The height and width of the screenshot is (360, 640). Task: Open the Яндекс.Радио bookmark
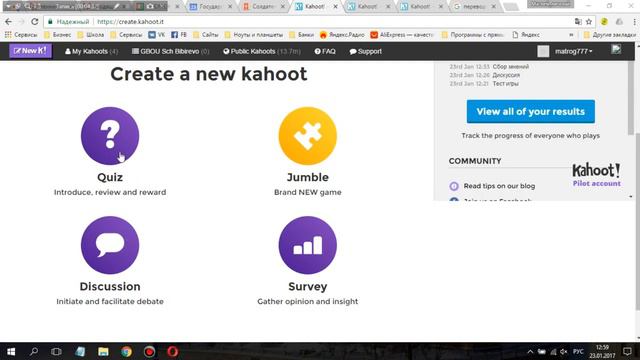tap(342, 35)
